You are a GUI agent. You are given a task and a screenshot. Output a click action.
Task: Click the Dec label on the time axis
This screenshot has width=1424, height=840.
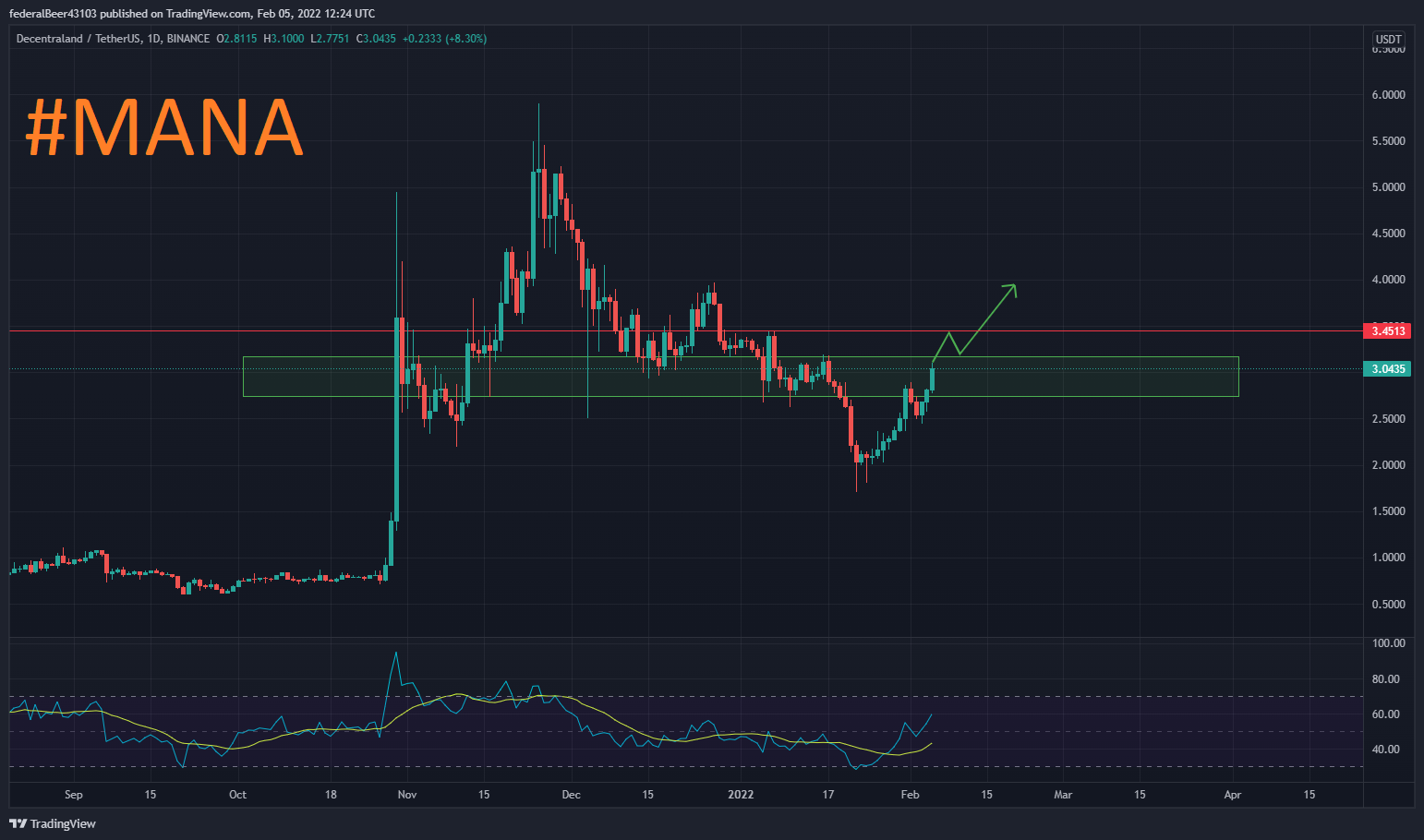(x=571, y=795)
